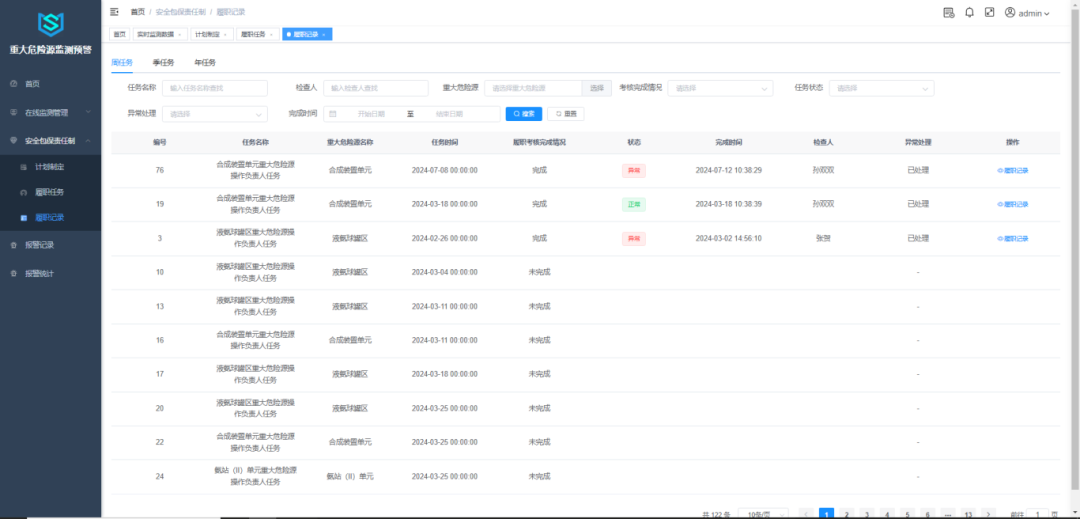Click the fullscreen toggle icon in header
Viewport: 1080px width, 519px height.
click(989, 13)
